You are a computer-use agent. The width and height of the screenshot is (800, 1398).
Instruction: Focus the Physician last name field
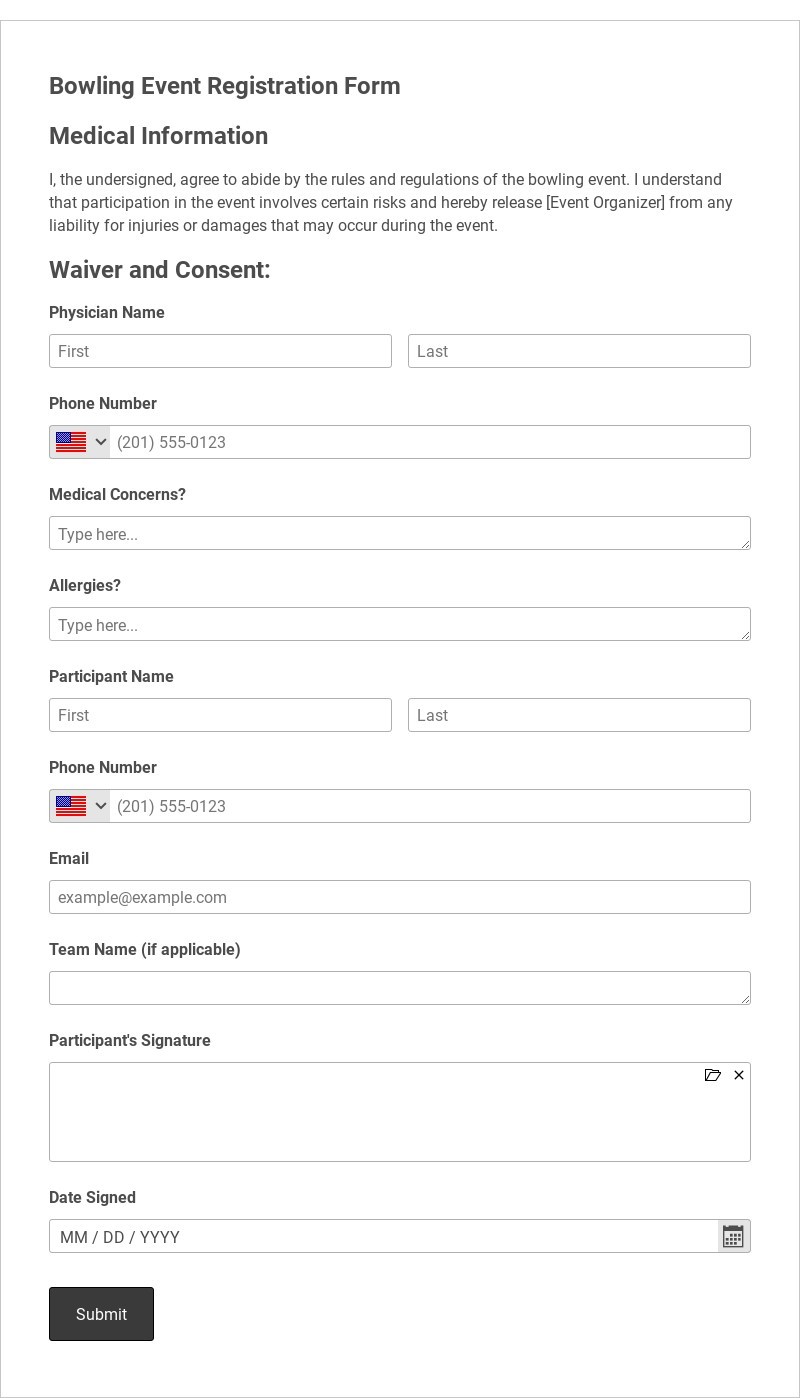click(x=579, y=351)
